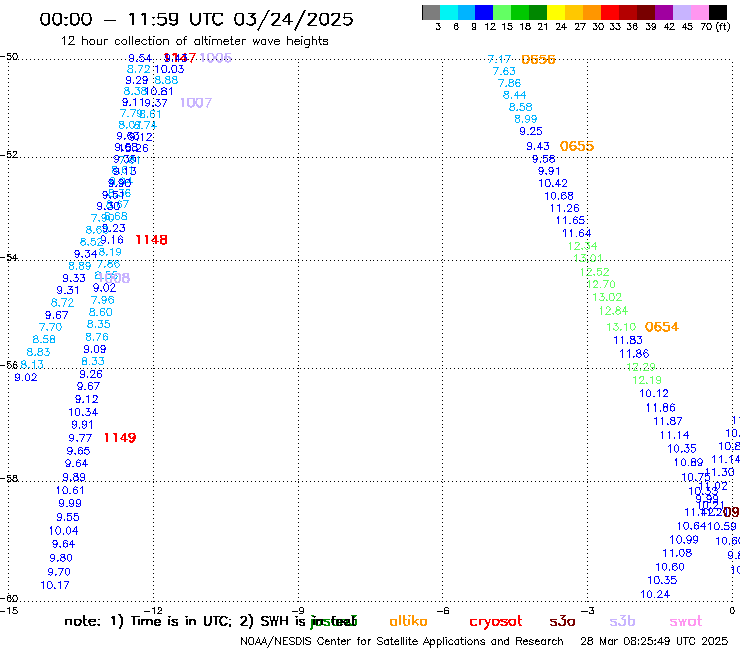Click the -6 longitude axis label

click(443, 610)
